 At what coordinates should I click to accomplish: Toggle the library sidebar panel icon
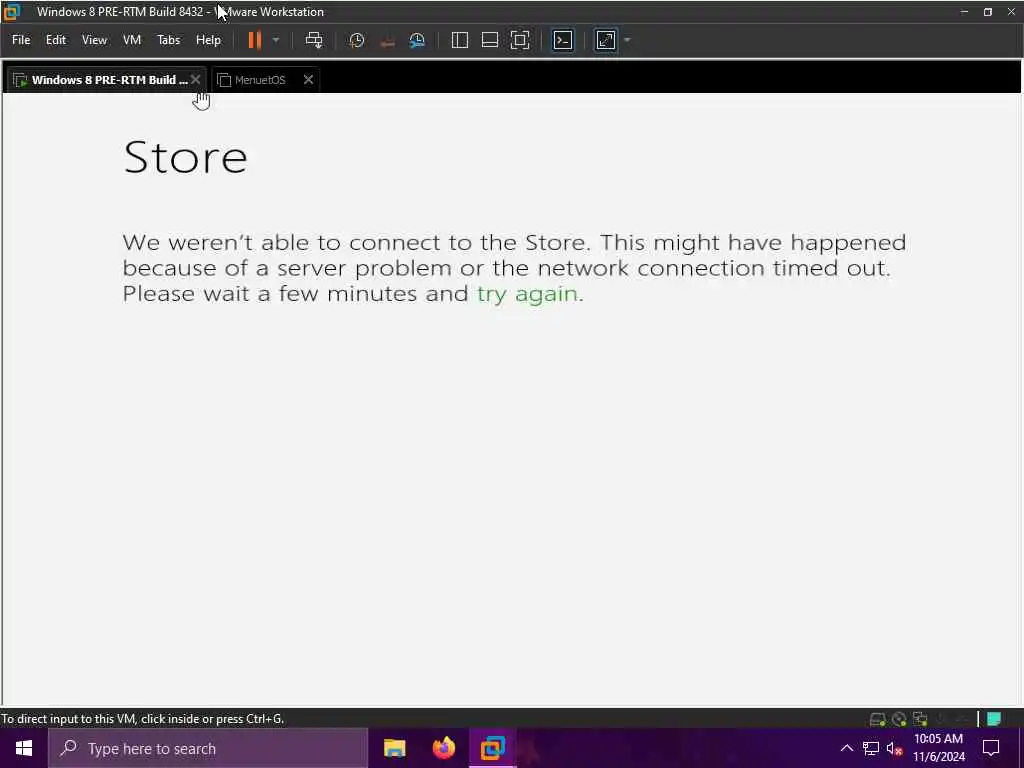[x=460, y=40]
